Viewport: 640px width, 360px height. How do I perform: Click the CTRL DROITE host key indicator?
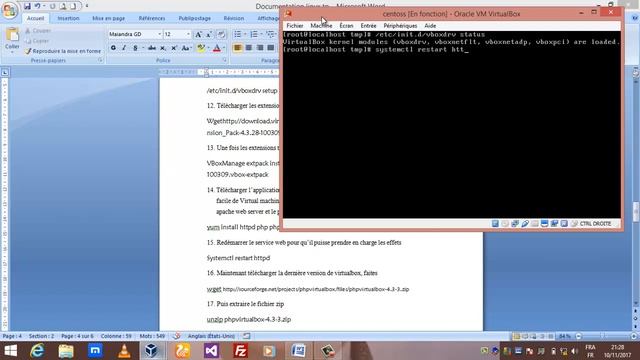point(595,224)
